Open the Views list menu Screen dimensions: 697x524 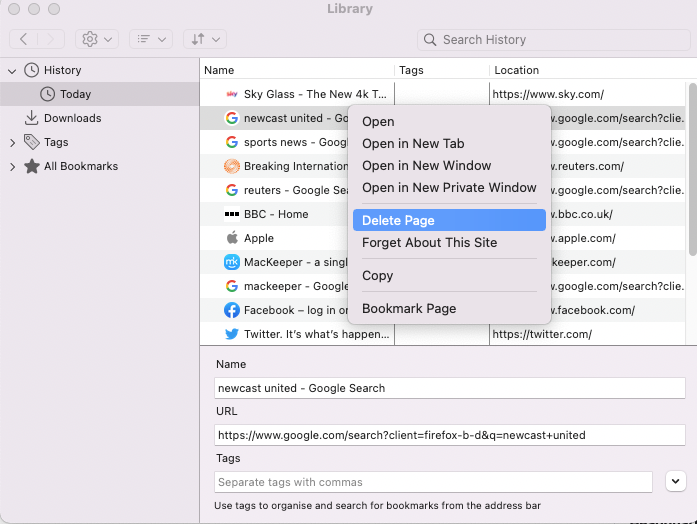click(151, 39)
